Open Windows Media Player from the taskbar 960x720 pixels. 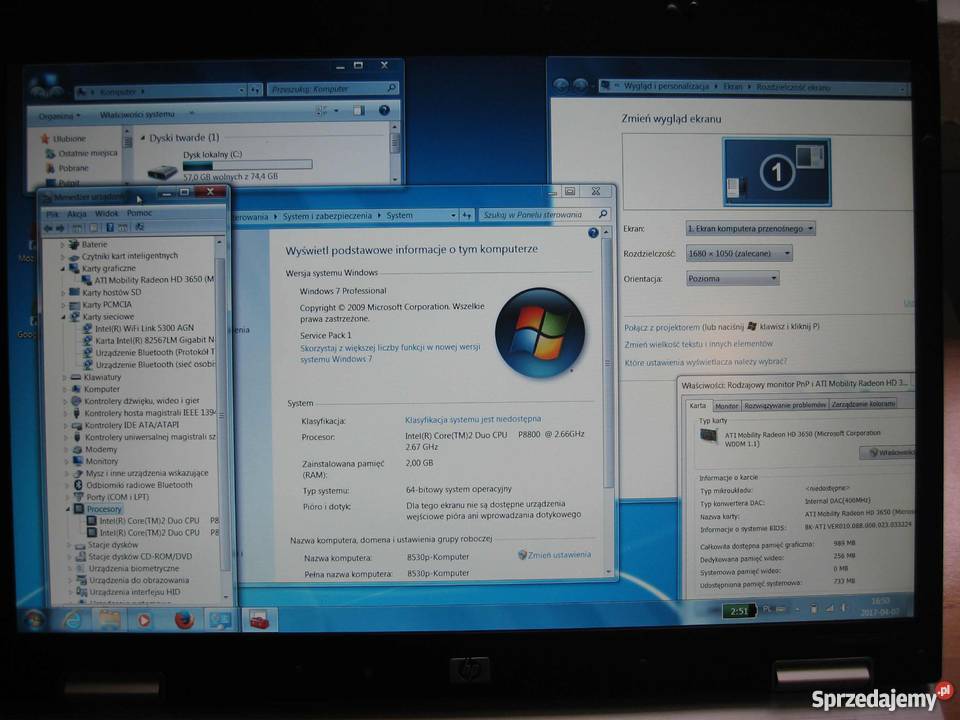[145, 619]
